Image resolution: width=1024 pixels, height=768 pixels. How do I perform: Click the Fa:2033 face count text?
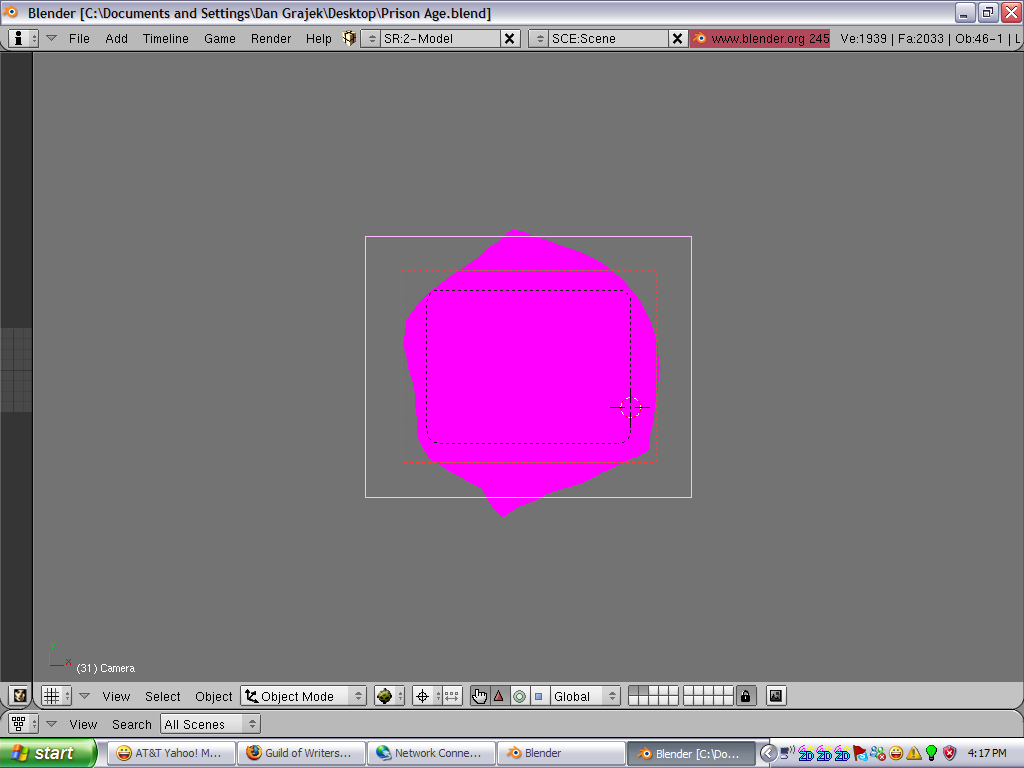coord(921,39)
